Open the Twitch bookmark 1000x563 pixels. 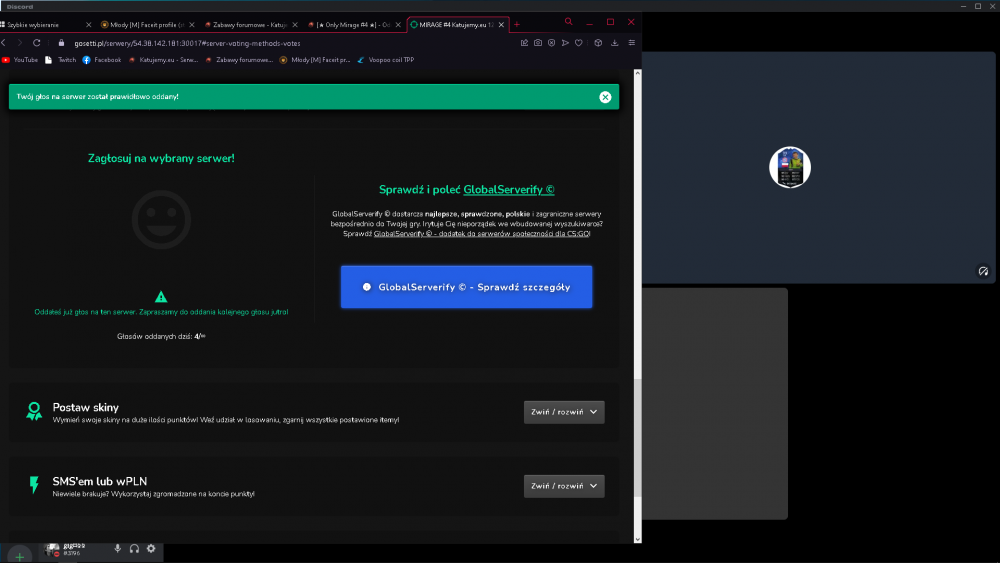61,60
